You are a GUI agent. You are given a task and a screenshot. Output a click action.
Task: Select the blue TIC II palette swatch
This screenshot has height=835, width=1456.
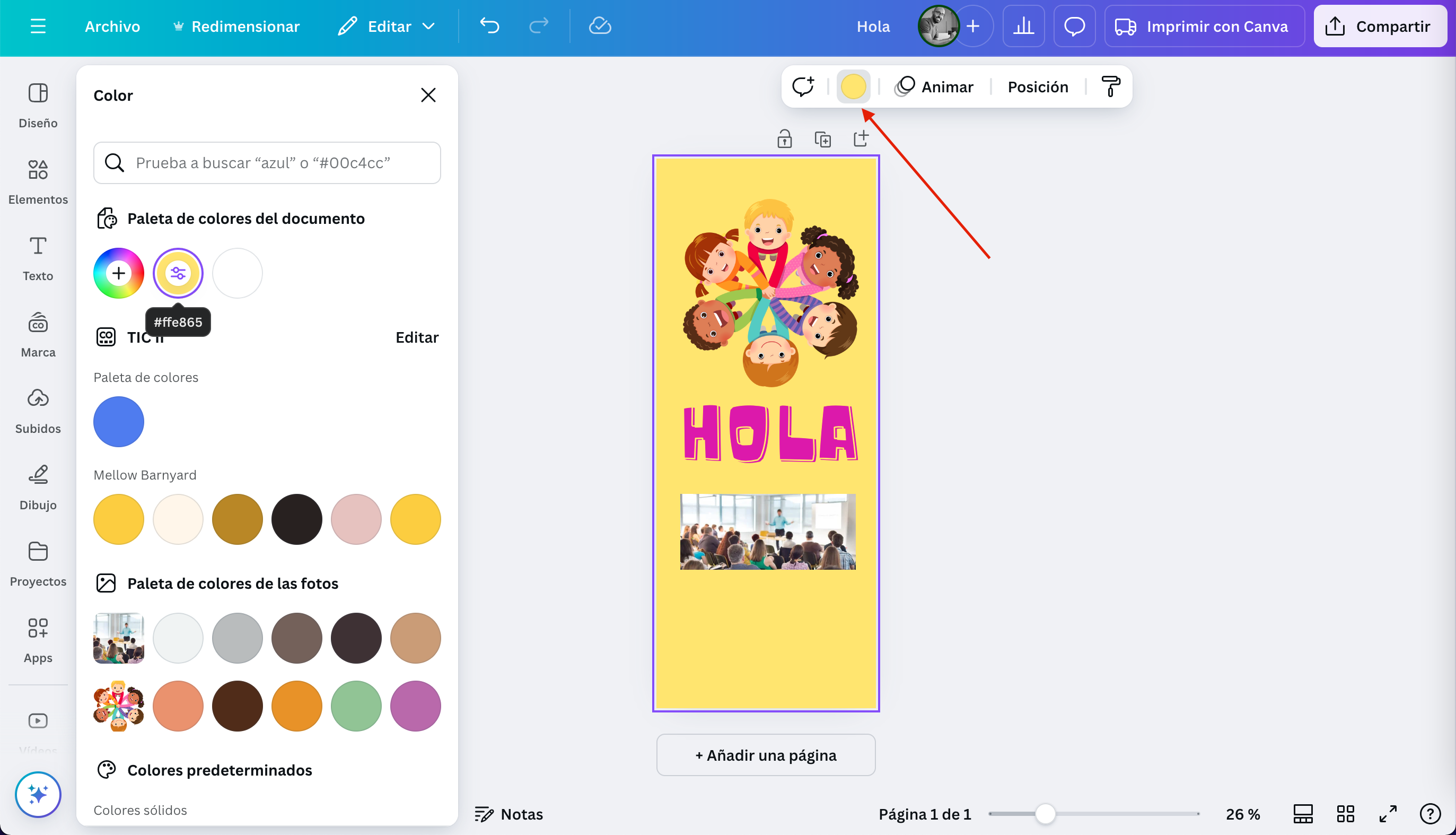[x=119, y=422]
